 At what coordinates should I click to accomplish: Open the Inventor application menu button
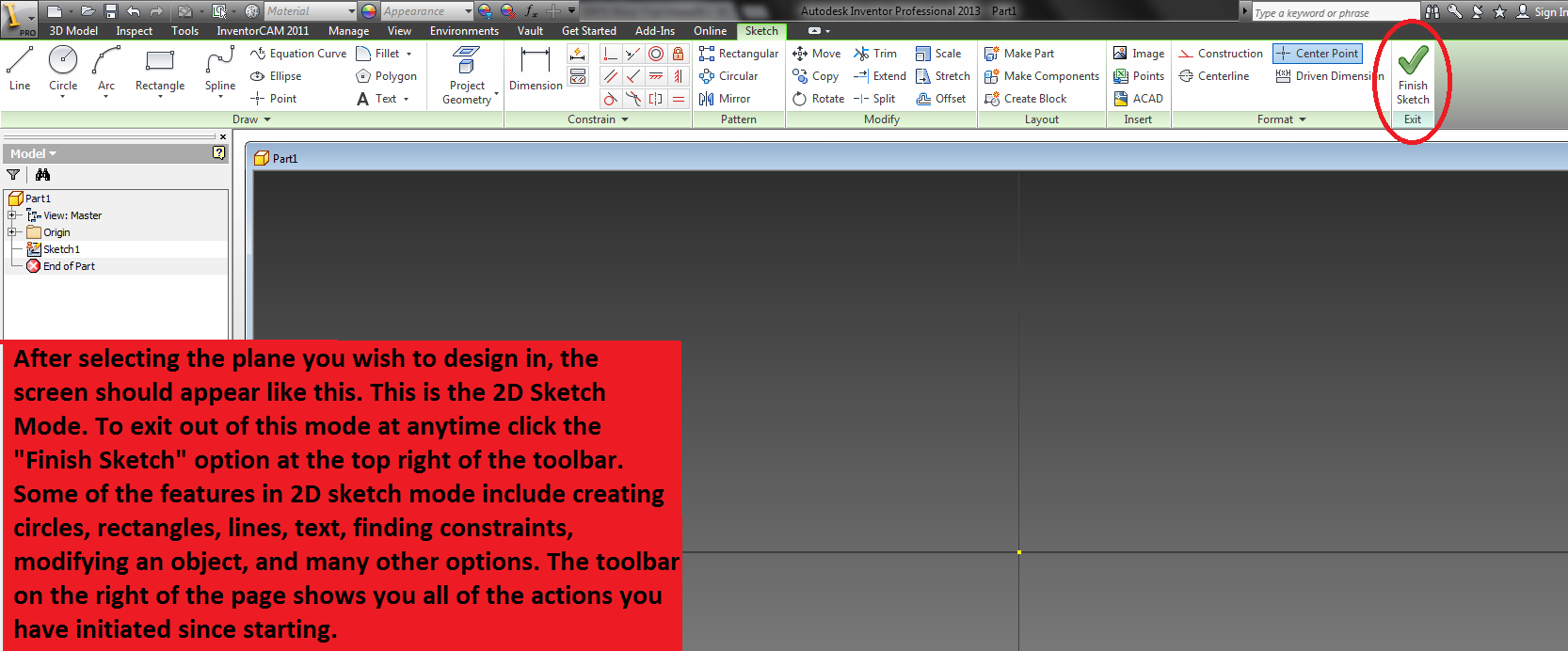pyautogui.click(x=19, y=18)
